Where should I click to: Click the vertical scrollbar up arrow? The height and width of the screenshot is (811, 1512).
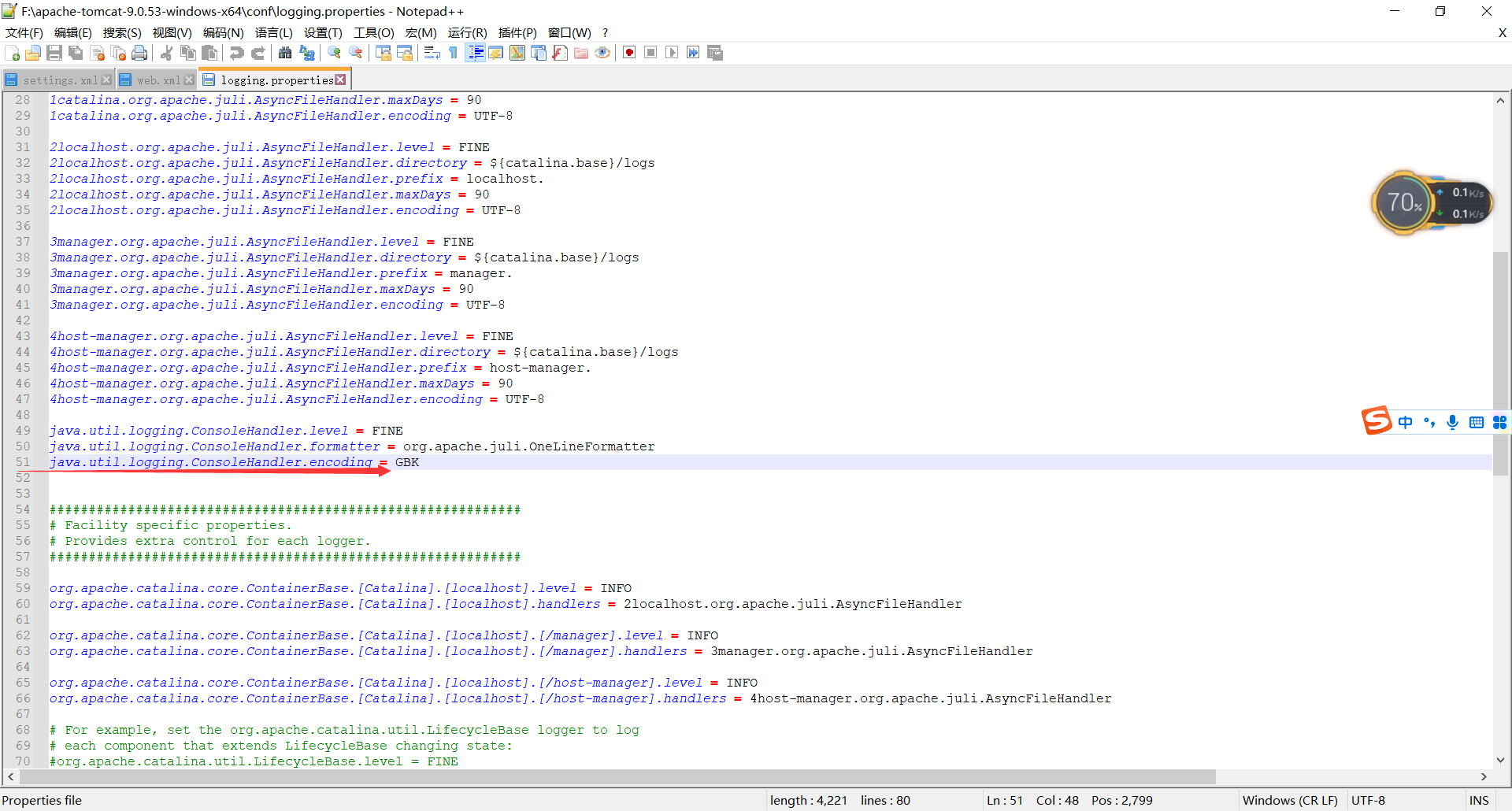point(1500,100)
